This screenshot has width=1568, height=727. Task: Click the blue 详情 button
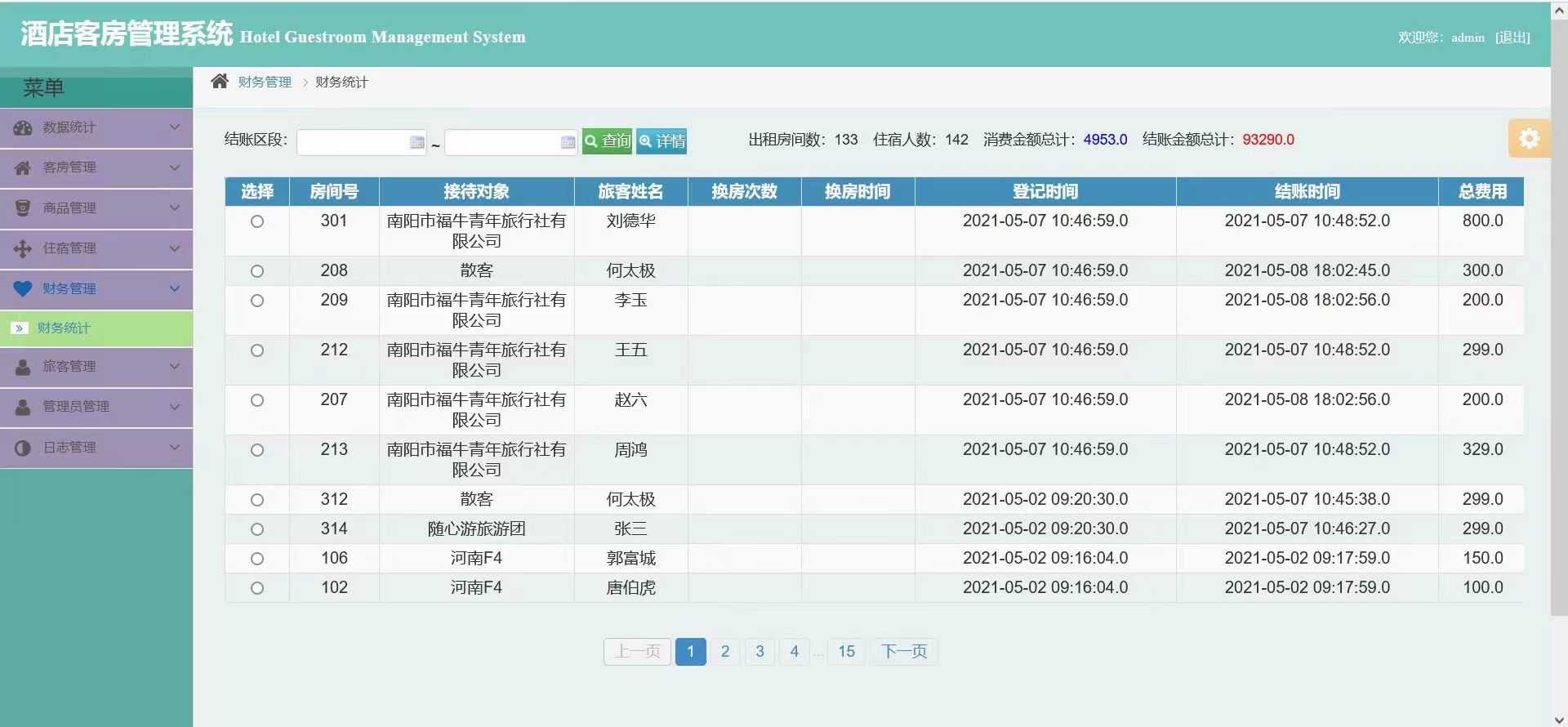click(661, 141)
